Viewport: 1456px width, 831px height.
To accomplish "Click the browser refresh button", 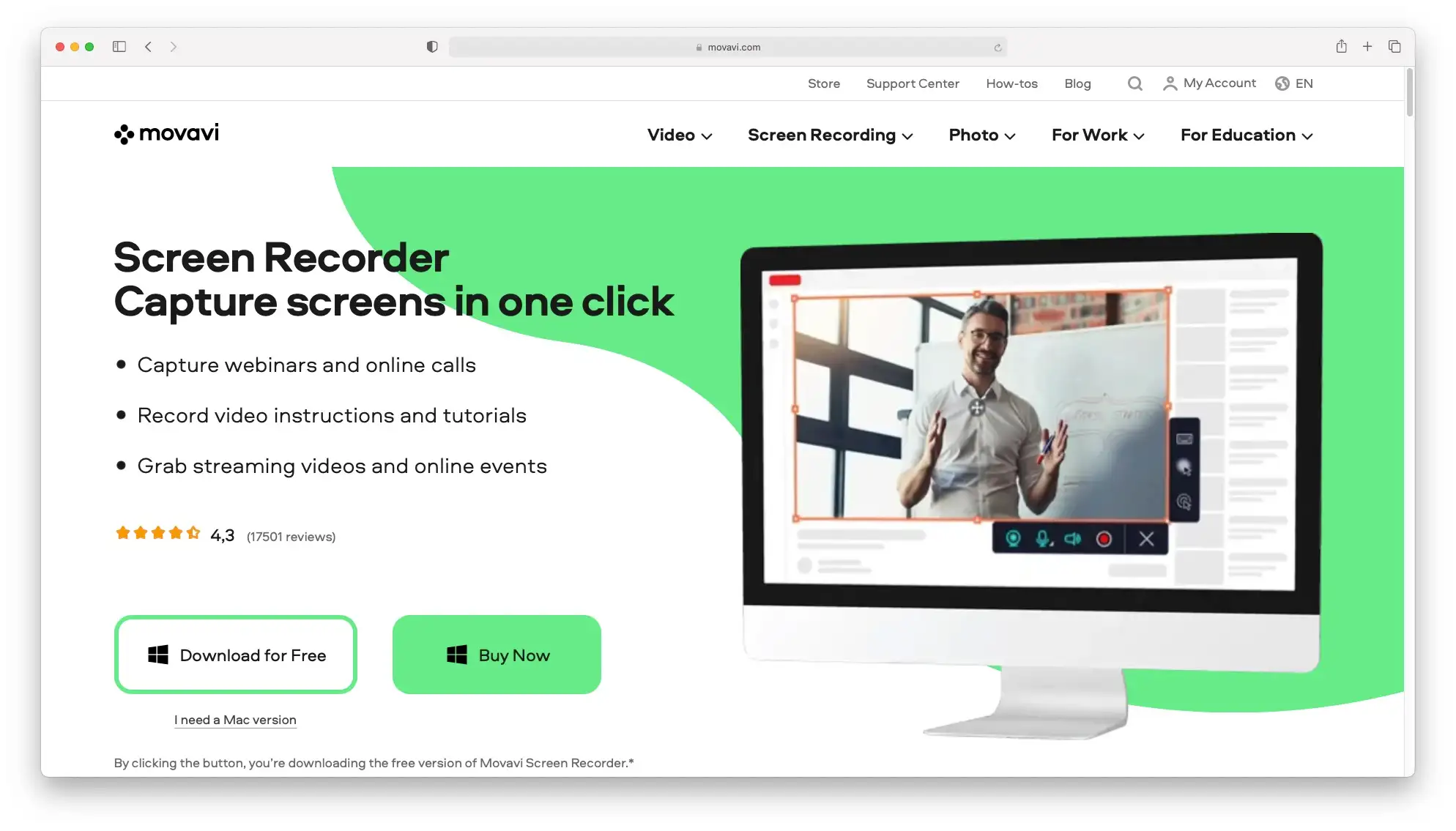I will coord(997,46).
